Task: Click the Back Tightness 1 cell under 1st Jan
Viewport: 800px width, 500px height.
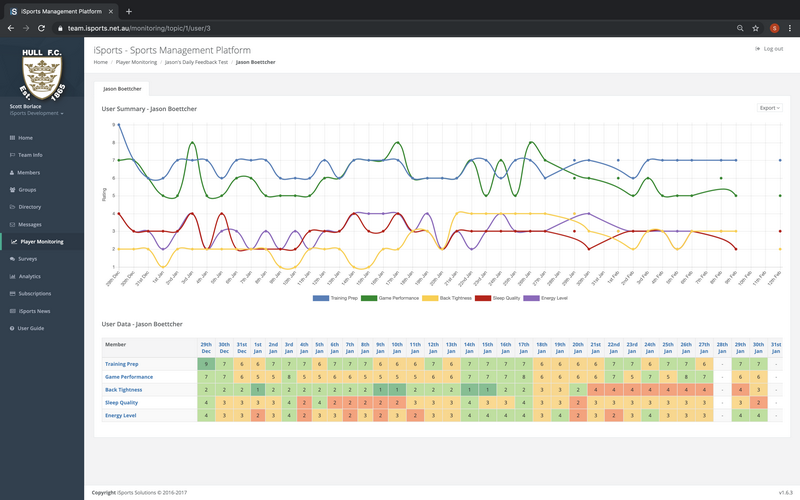Action: [258, 390]
